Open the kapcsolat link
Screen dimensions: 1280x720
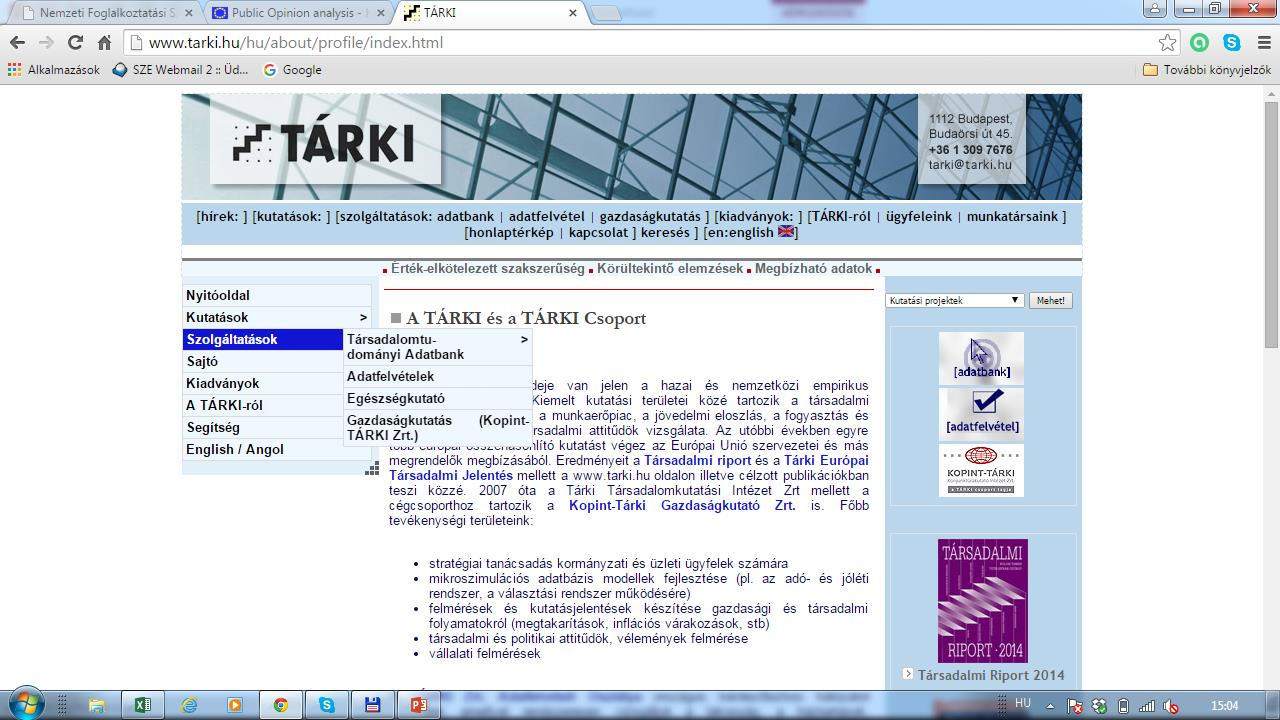click(x=598, y=232)
